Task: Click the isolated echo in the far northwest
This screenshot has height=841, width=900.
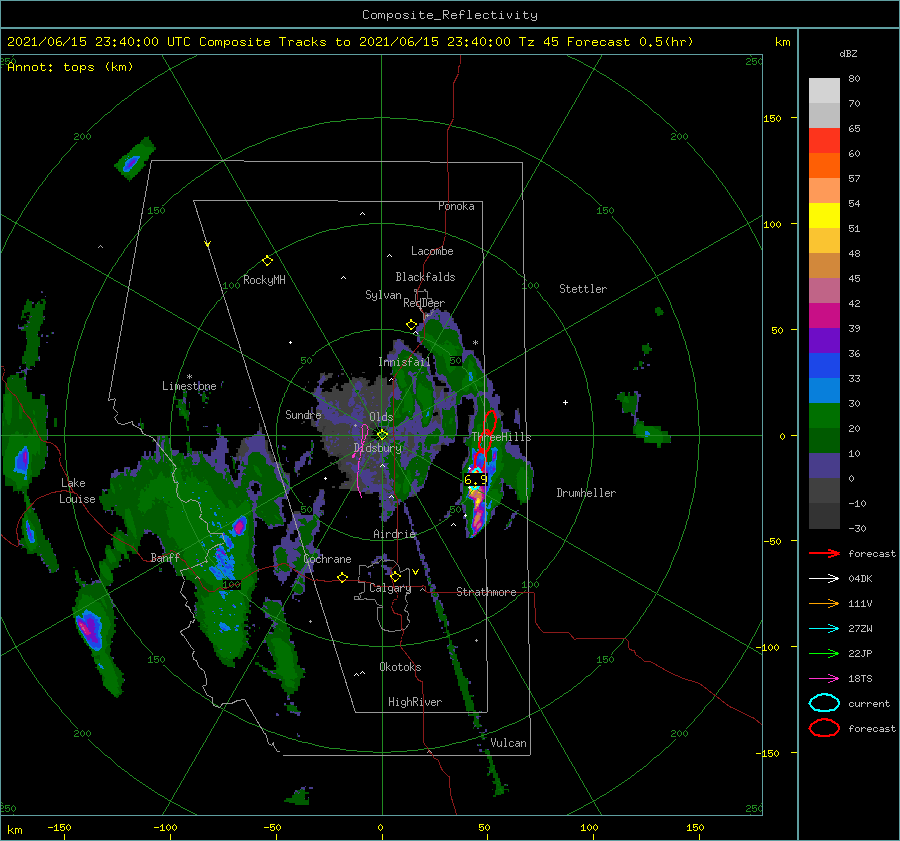Action: tap(134, 158)
